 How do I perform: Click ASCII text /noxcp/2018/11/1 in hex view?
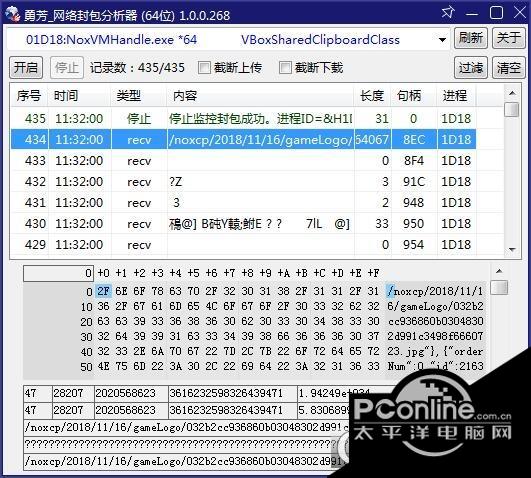pyautogui.click(x=435, y=291)
